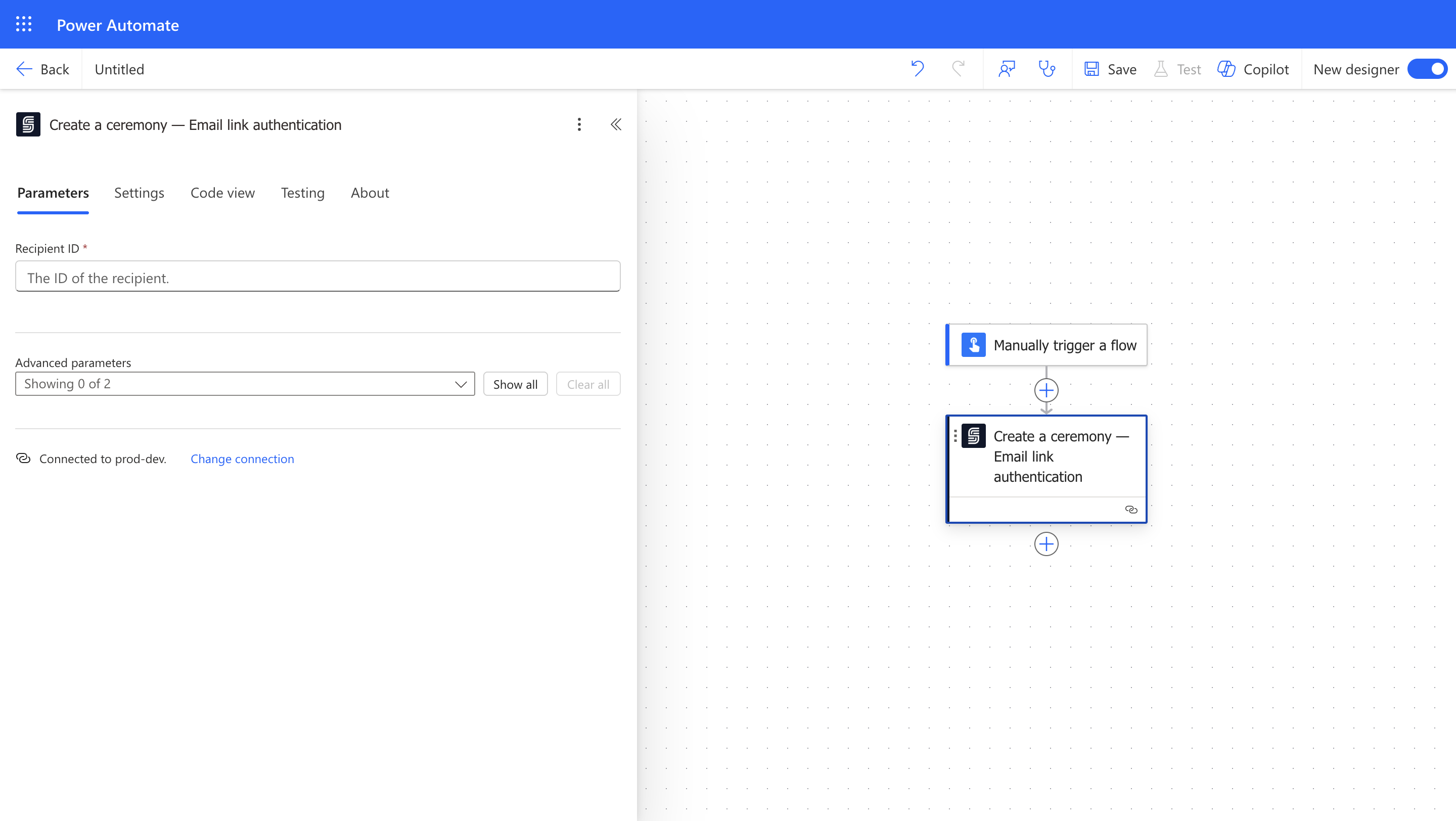The image size is (1456, 821).
Task: Open the app launcher waffle icon
Action: [x=24, y=24]
